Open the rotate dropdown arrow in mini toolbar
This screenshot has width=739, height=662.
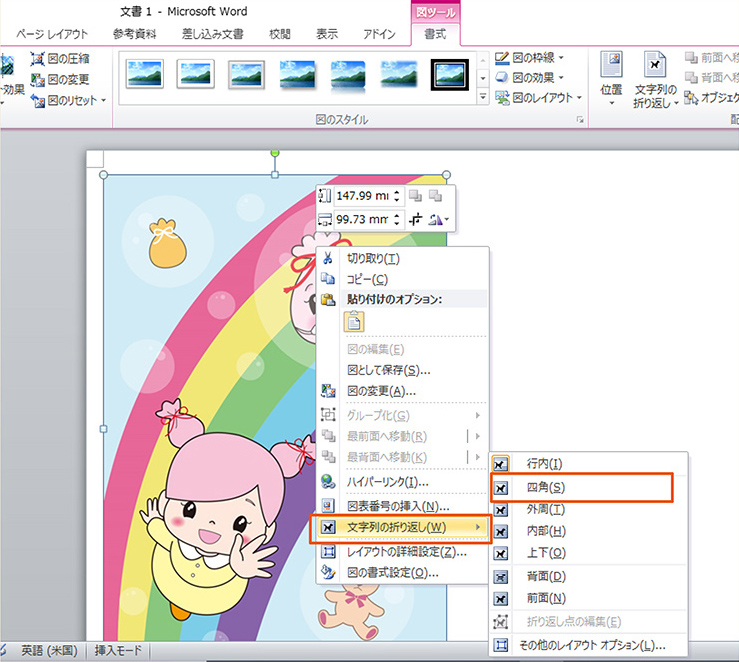[446, 220]
